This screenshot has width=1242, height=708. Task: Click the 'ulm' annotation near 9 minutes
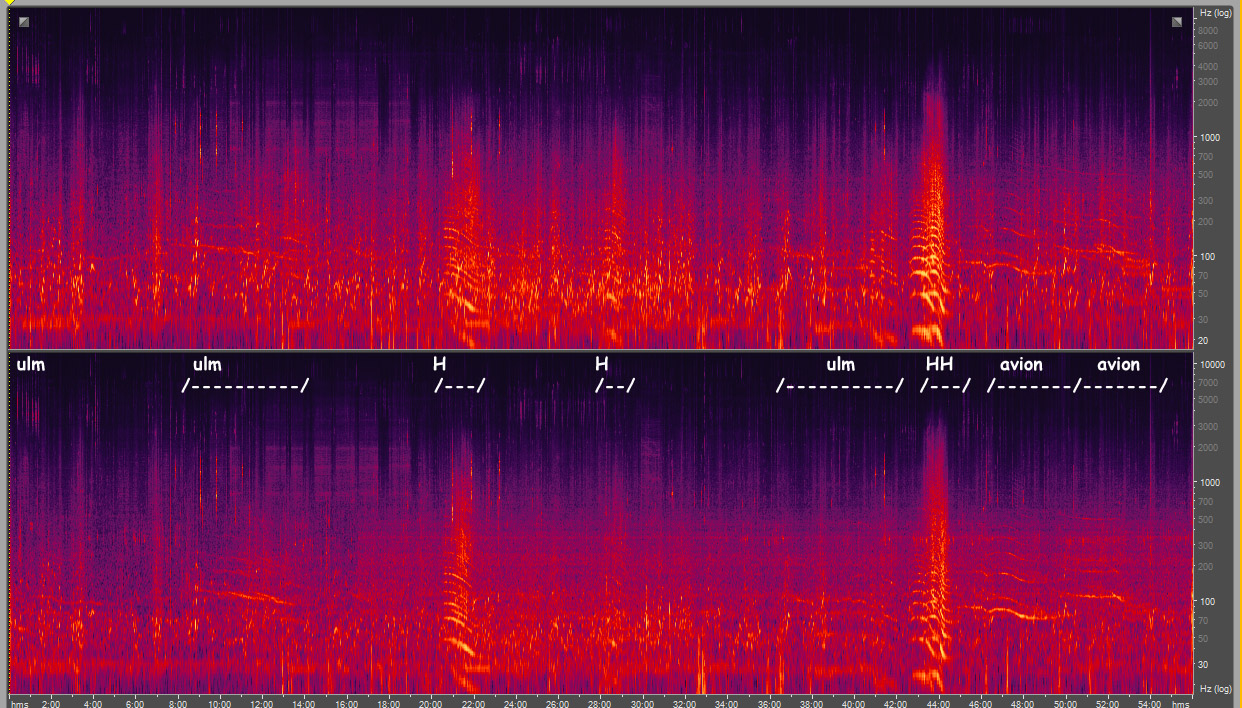[x=207, y=365]
